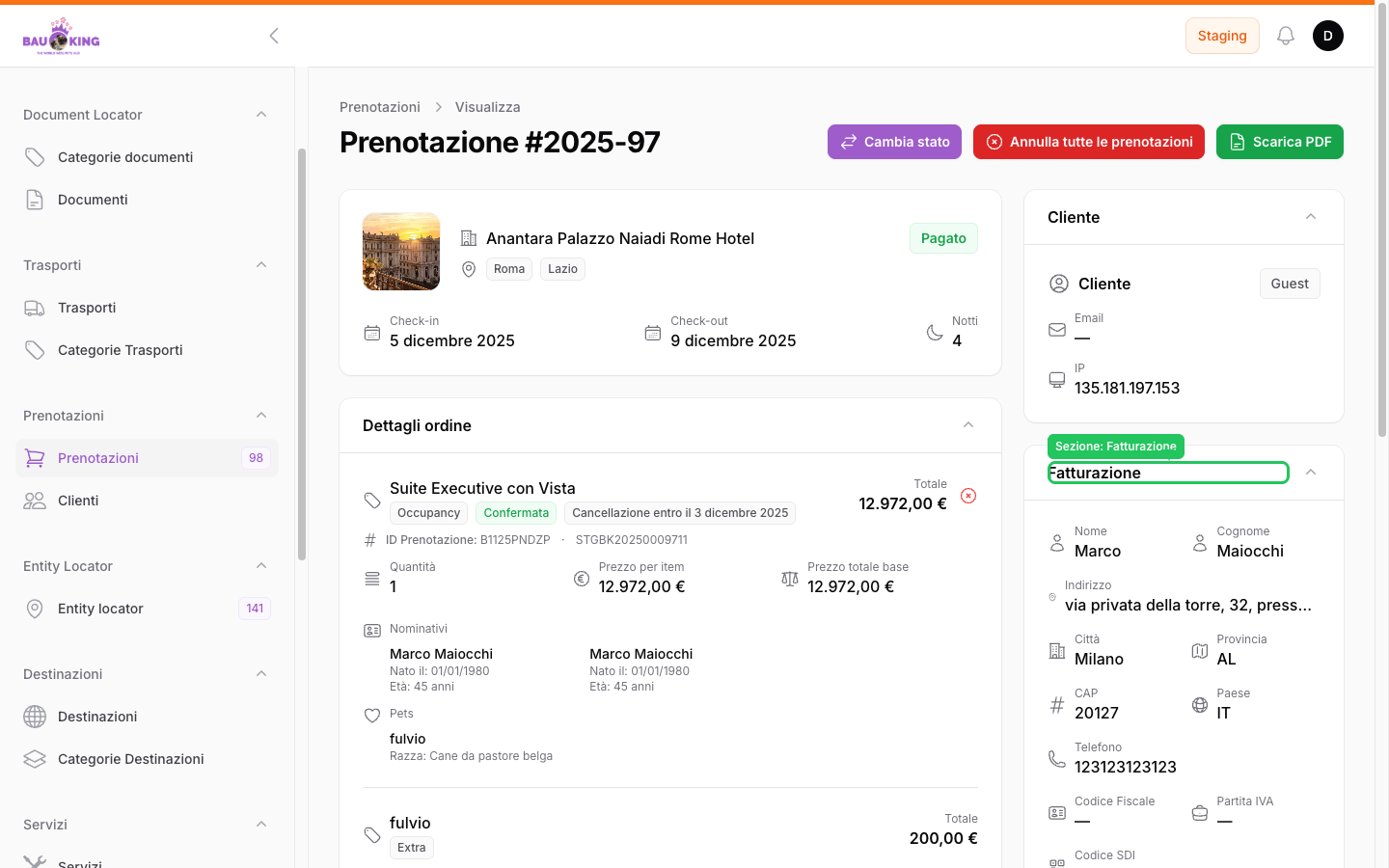Open Documenti in the sidebar
The height and width of the screenshot is (868, 1389).
click(147, 200)
